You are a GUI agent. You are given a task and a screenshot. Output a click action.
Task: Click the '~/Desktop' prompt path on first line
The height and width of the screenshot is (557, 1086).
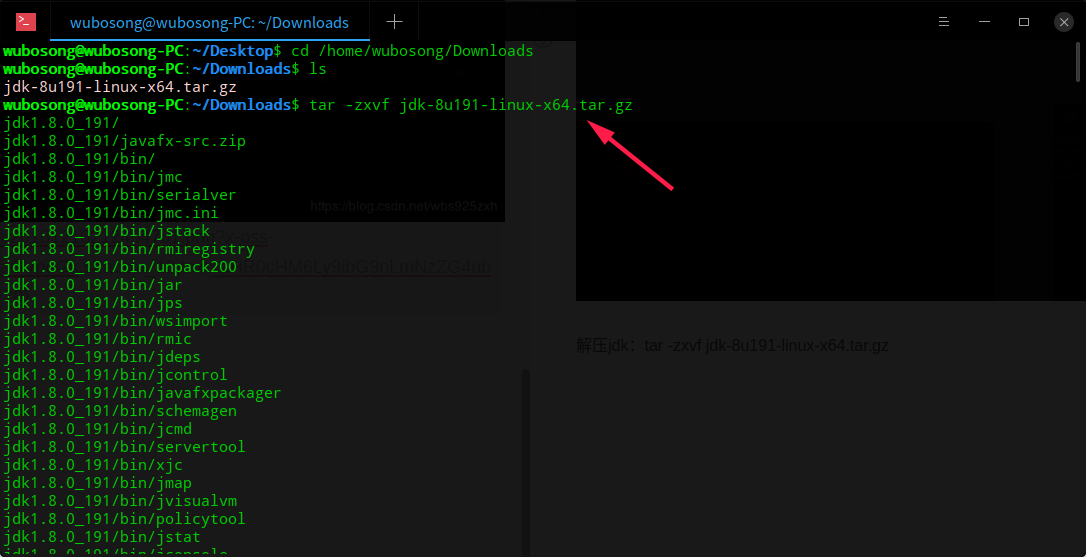click(232, 51)
